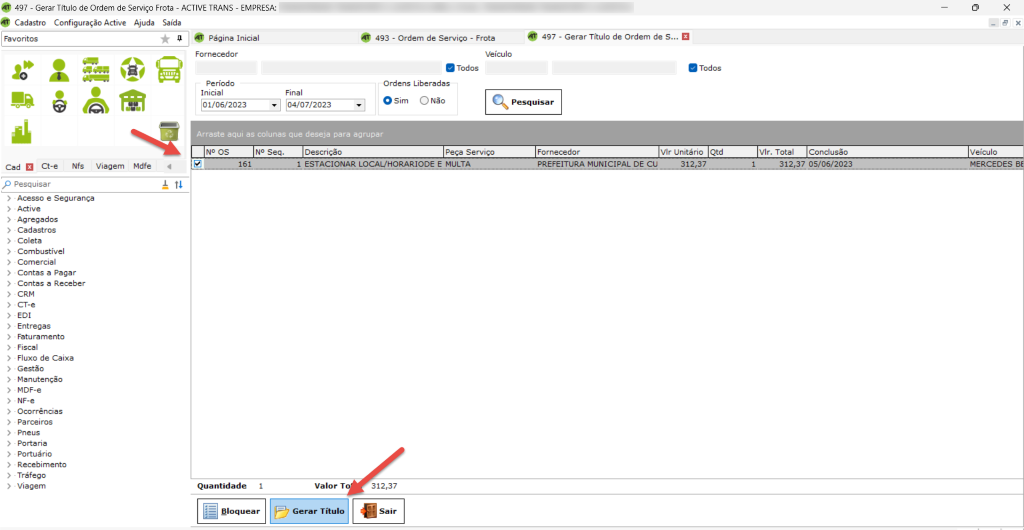The image size is (1024, 530).
Task: Open the Configuração Active menu
Action: click(x=90, y=22)
